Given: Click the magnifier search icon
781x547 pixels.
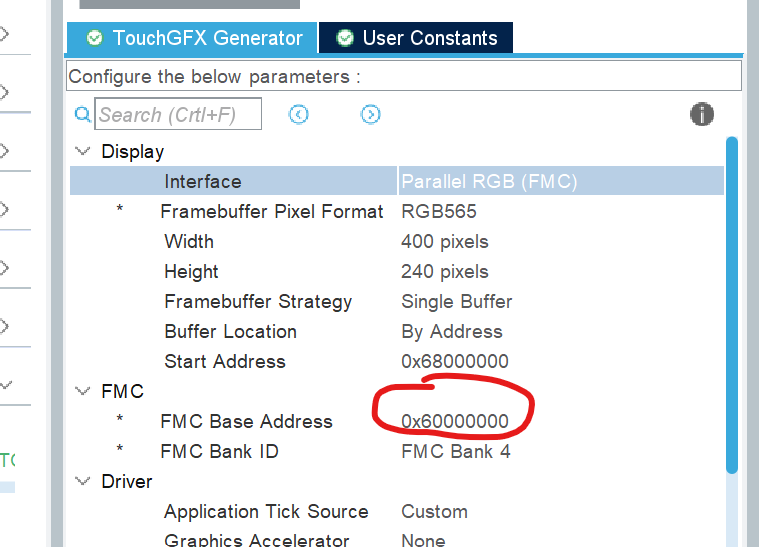Looking at the screenshot, I should click(x=82, y=115).
